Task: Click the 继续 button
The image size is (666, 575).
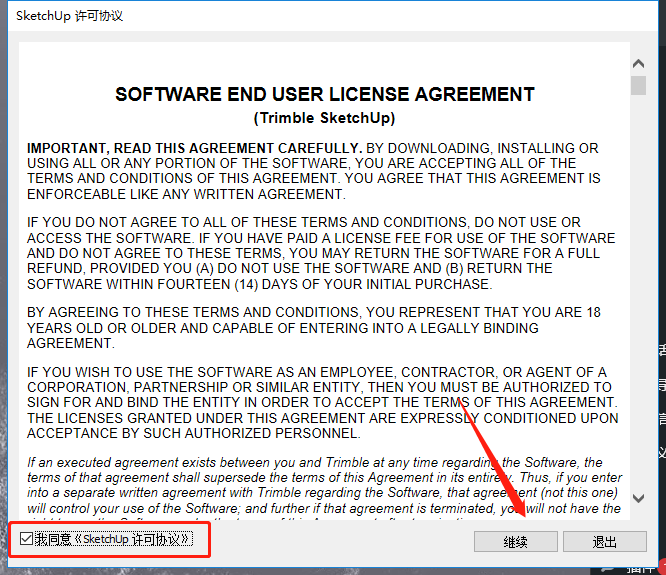Action: click(516, 541)
